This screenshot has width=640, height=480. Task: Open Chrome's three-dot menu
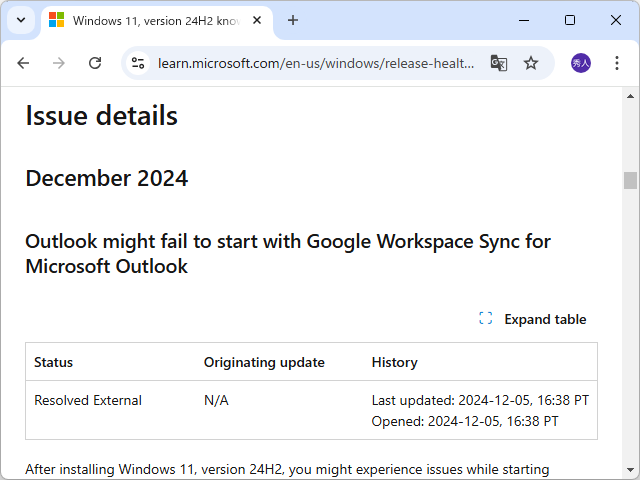tap(616, 63)
